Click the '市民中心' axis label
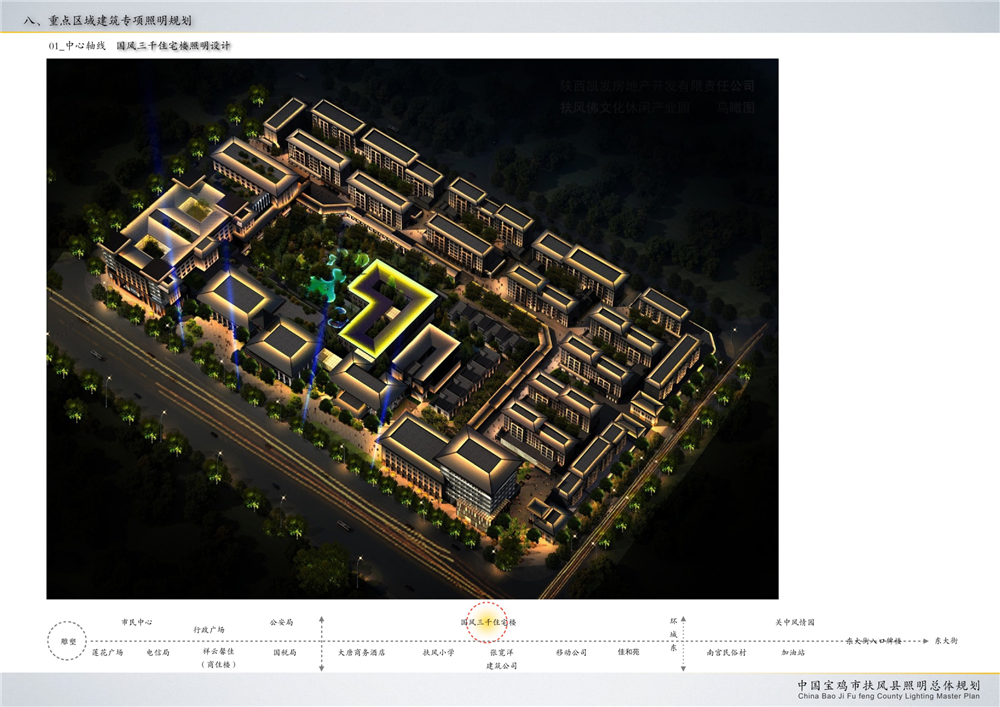Image resolution: width=1000 pixels, height=707 pixels. click(137, 622)
